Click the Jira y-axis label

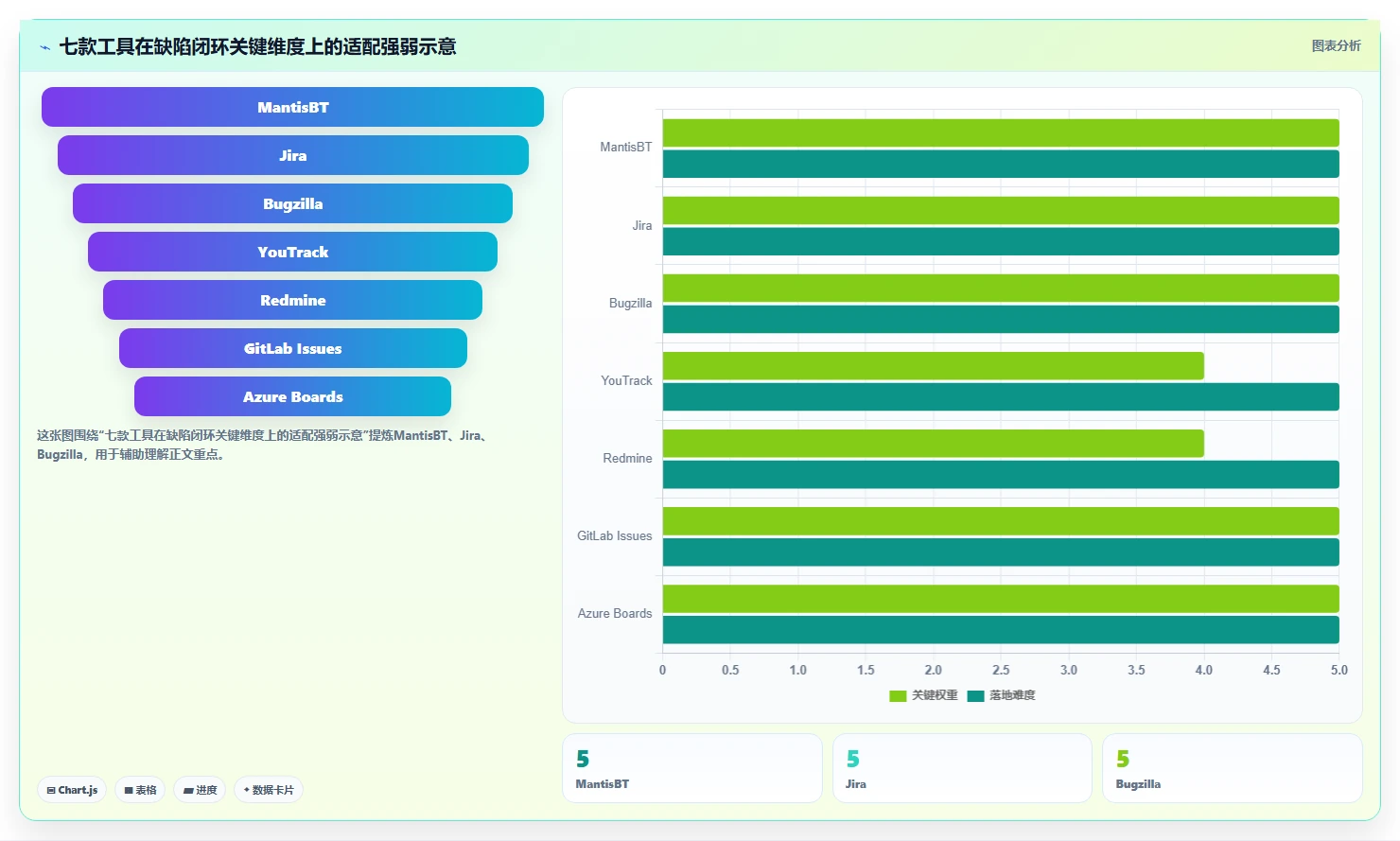coord(642,226)
